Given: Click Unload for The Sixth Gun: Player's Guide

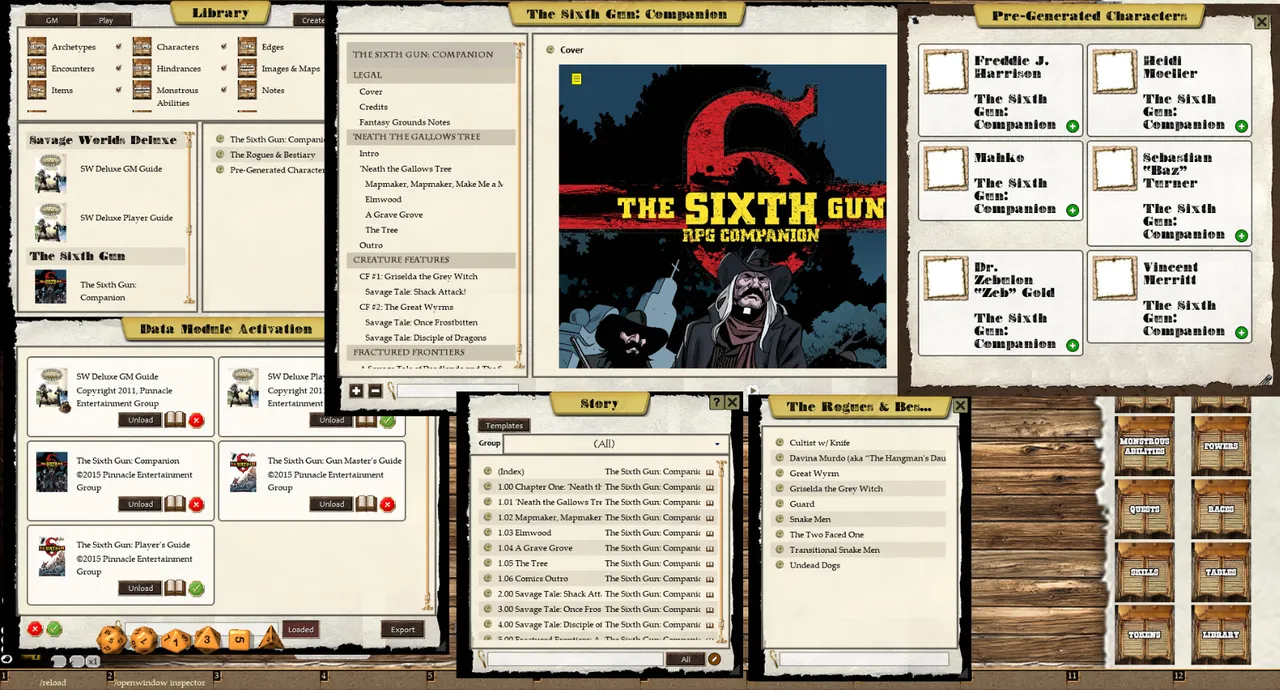Looking at the screenshot, I should (140, 588).
